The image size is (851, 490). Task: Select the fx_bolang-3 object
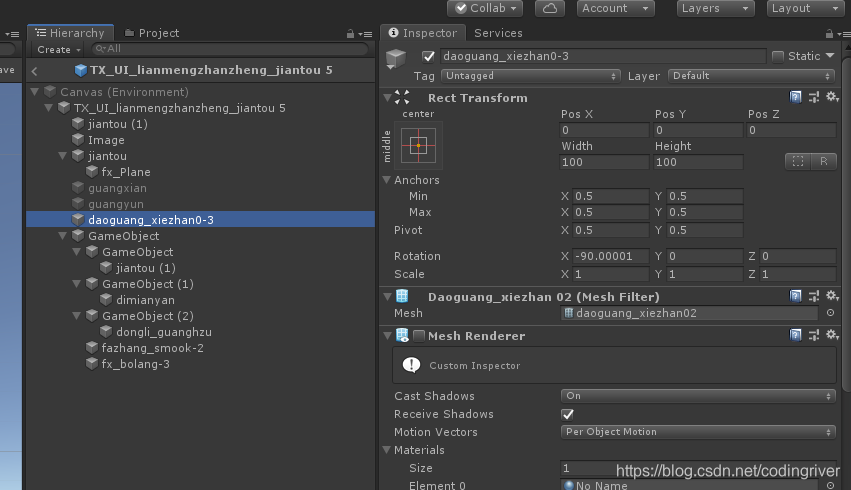tap(135, 364)
